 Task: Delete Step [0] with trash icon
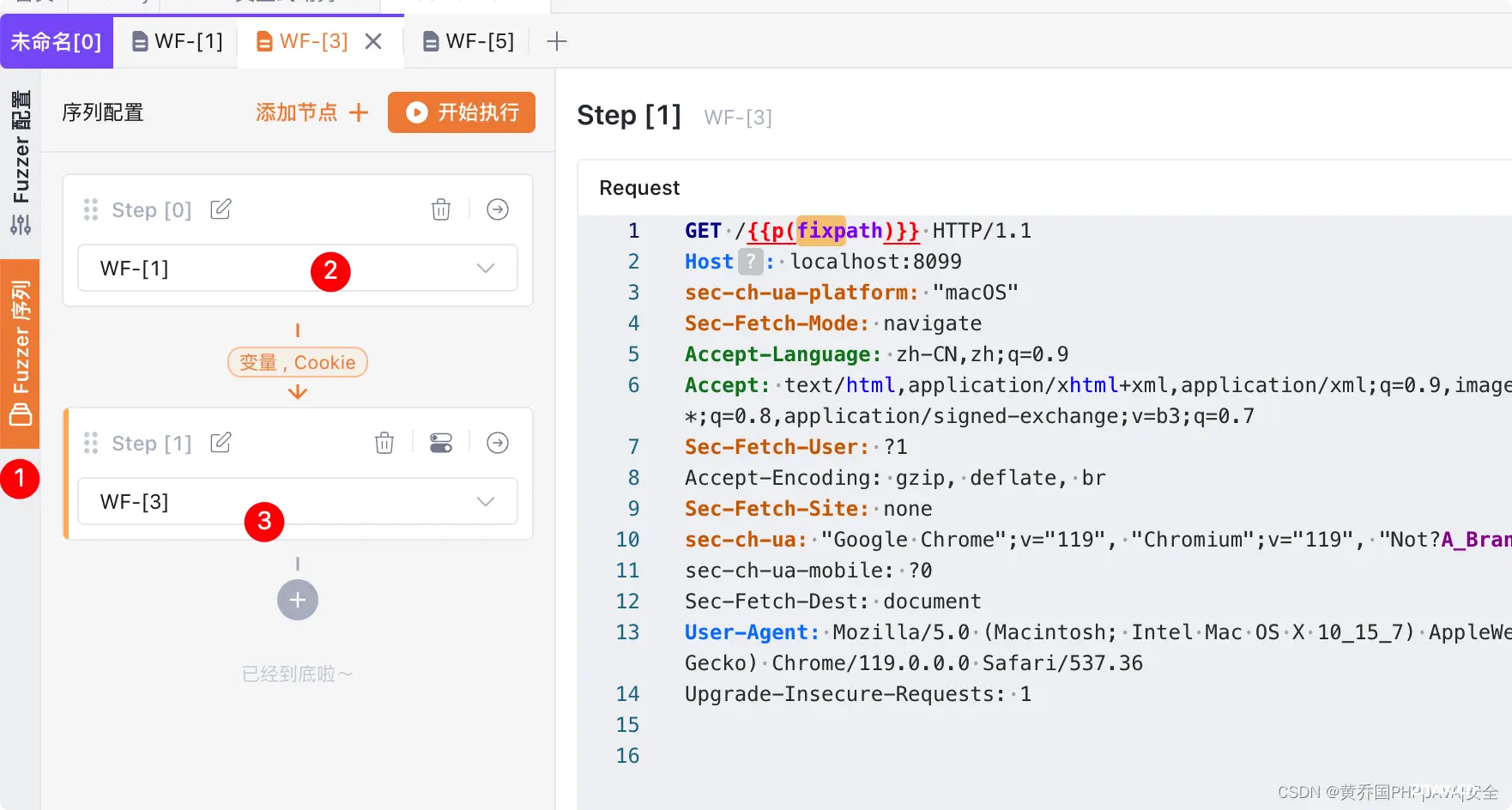coord(441,209)
